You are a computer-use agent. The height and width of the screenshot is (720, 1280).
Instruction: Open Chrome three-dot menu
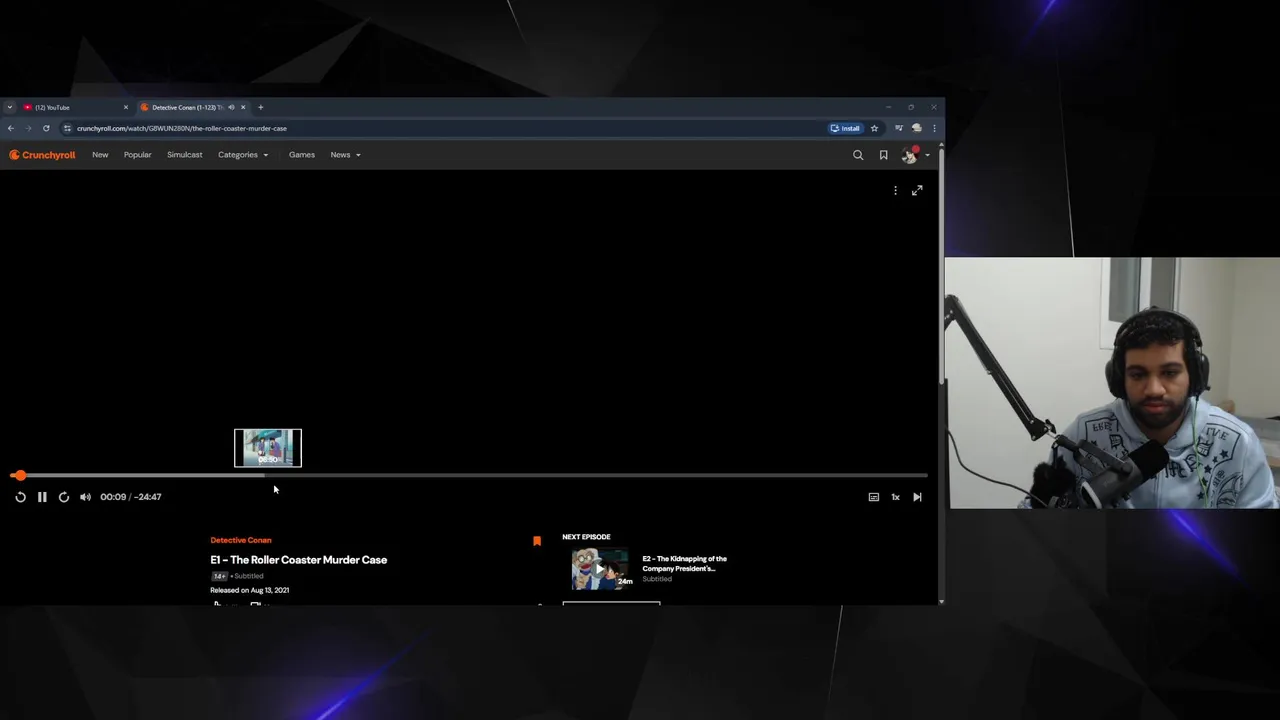[934, 128]
